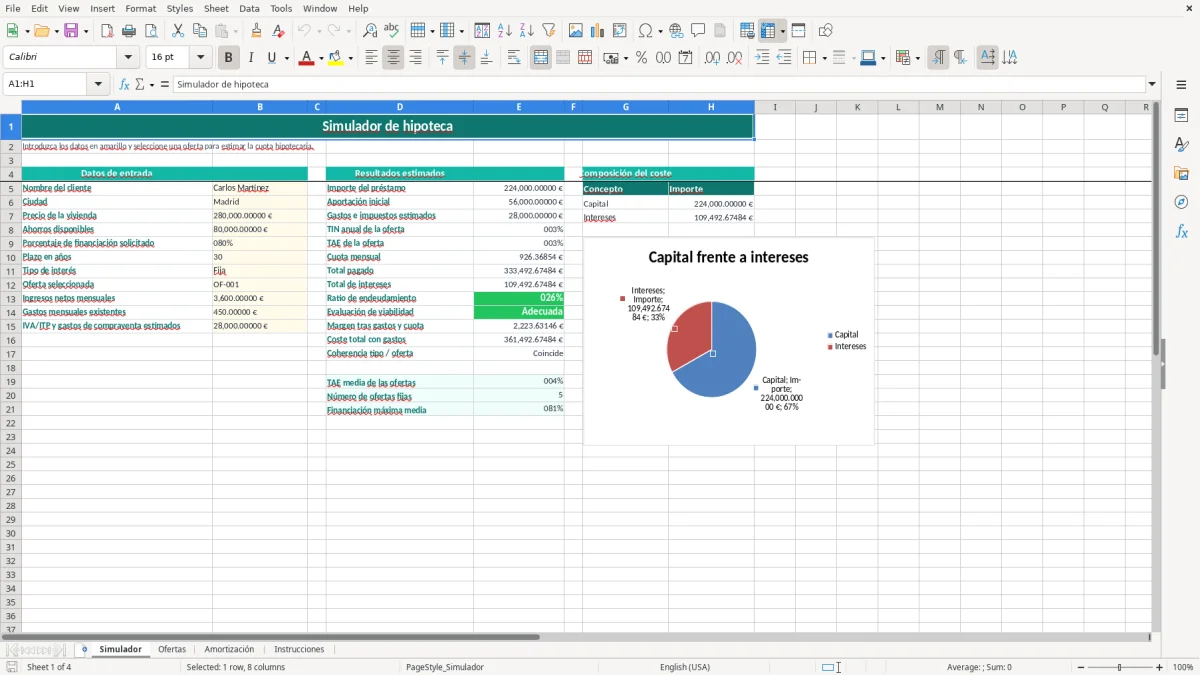This screenshot has width=1200, height=675.
Task: Open Find & Replace
Action: click(x=370, y=31)
